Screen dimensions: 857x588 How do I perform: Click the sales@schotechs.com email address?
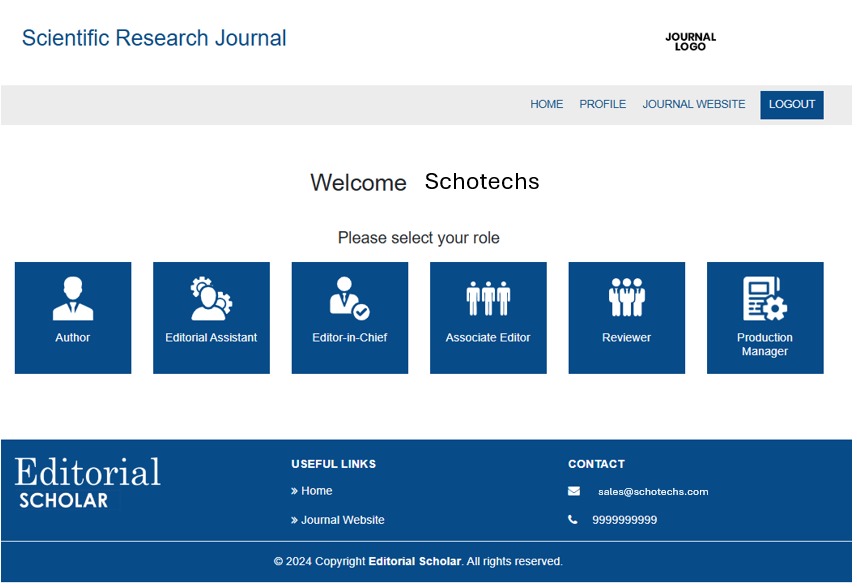(x=652, y=492)
